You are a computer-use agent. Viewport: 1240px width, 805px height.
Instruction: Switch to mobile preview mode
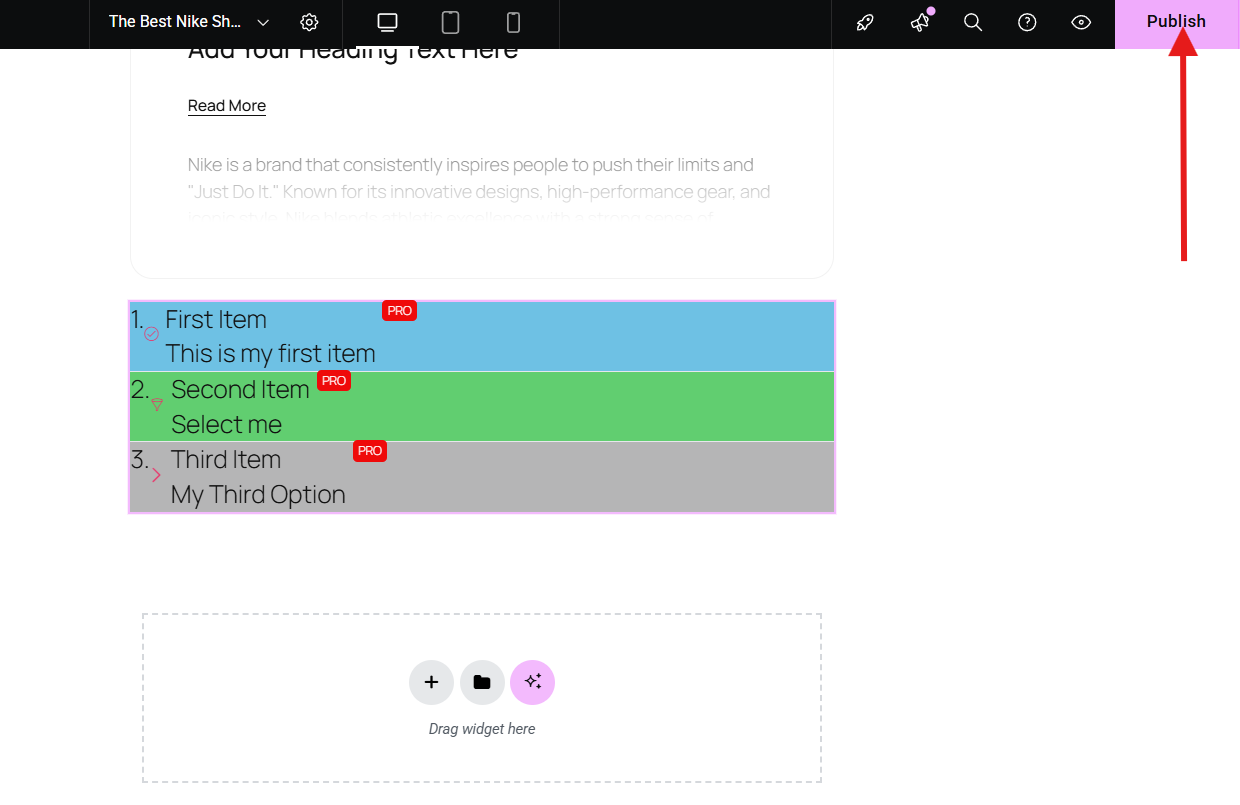tap(513, 22)
